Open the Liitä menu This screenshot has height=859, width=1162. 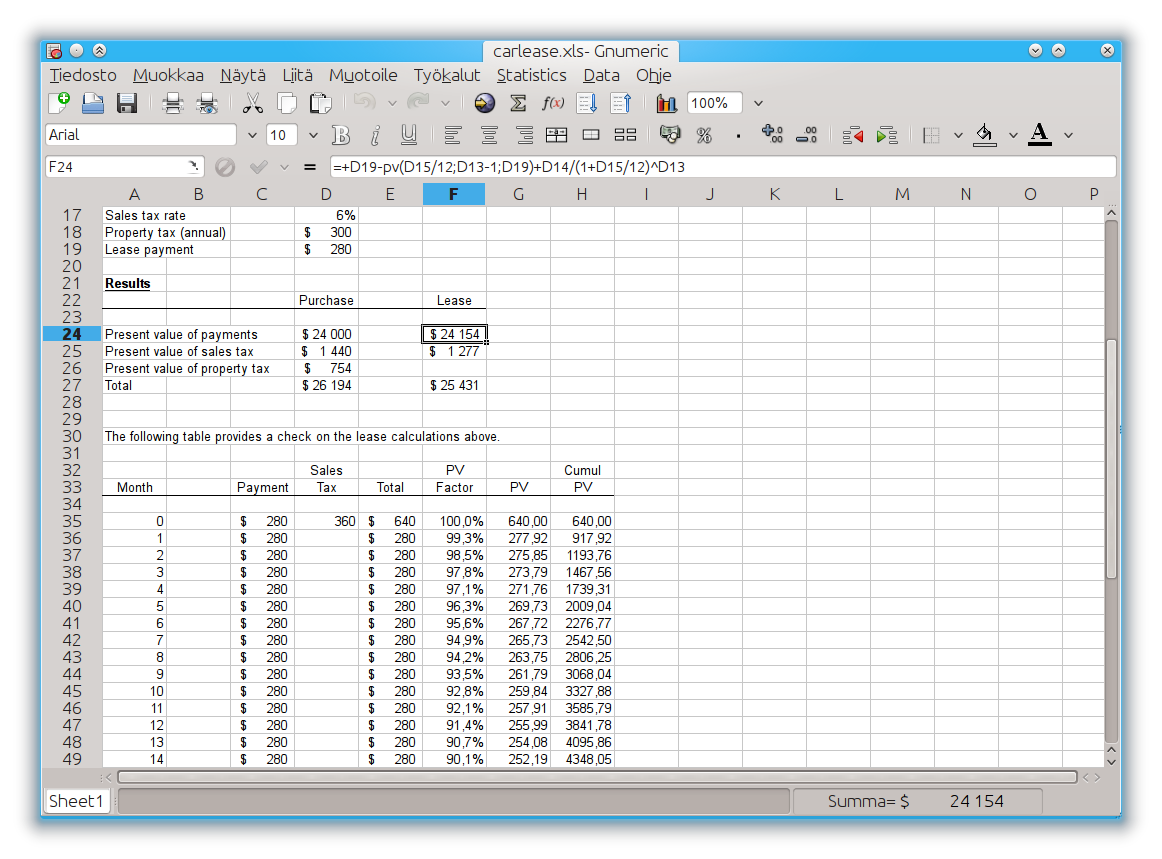click(x=297, y=75)
